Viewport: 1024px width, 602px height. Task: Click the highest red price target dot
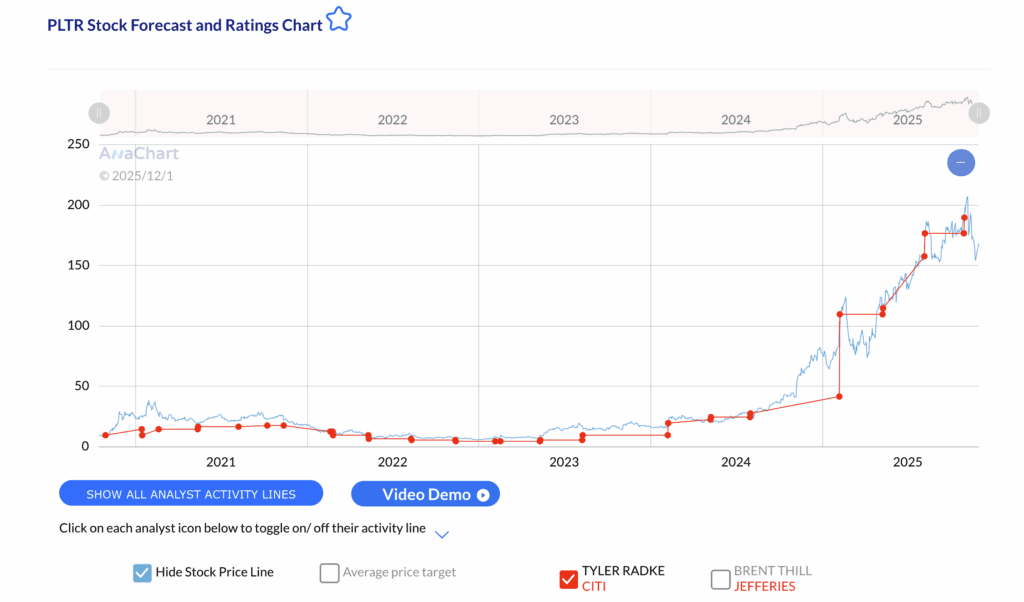click(x=964, y=217)
